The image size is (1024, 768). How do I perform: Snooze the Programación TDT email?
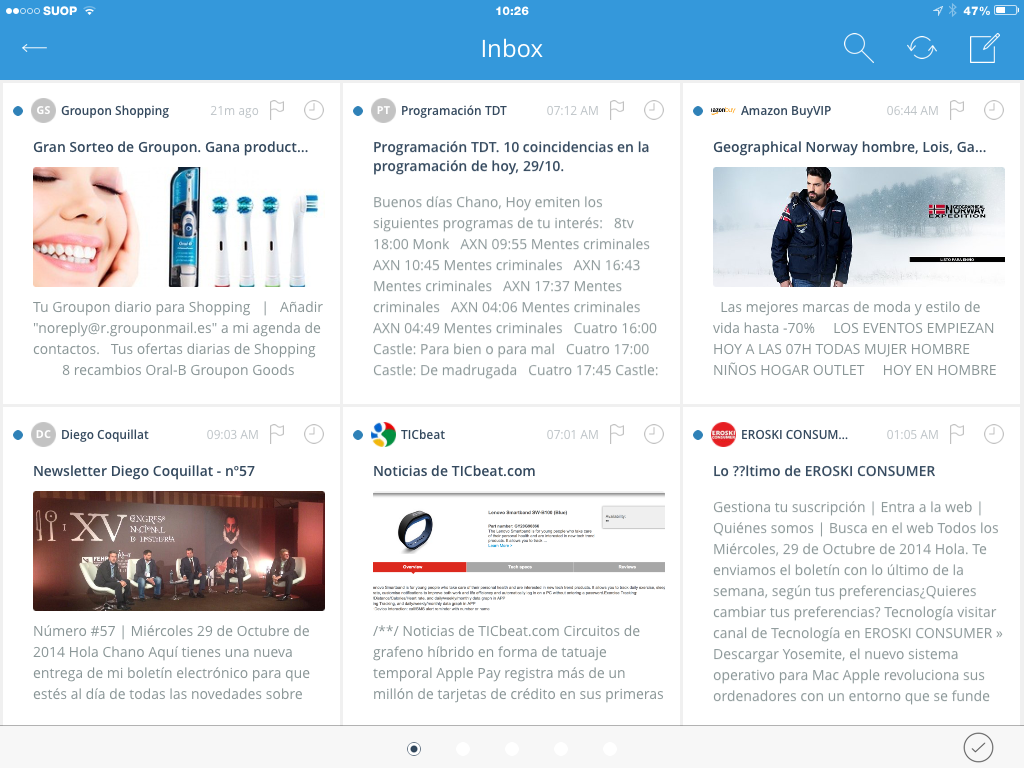[x=654, y=110]
